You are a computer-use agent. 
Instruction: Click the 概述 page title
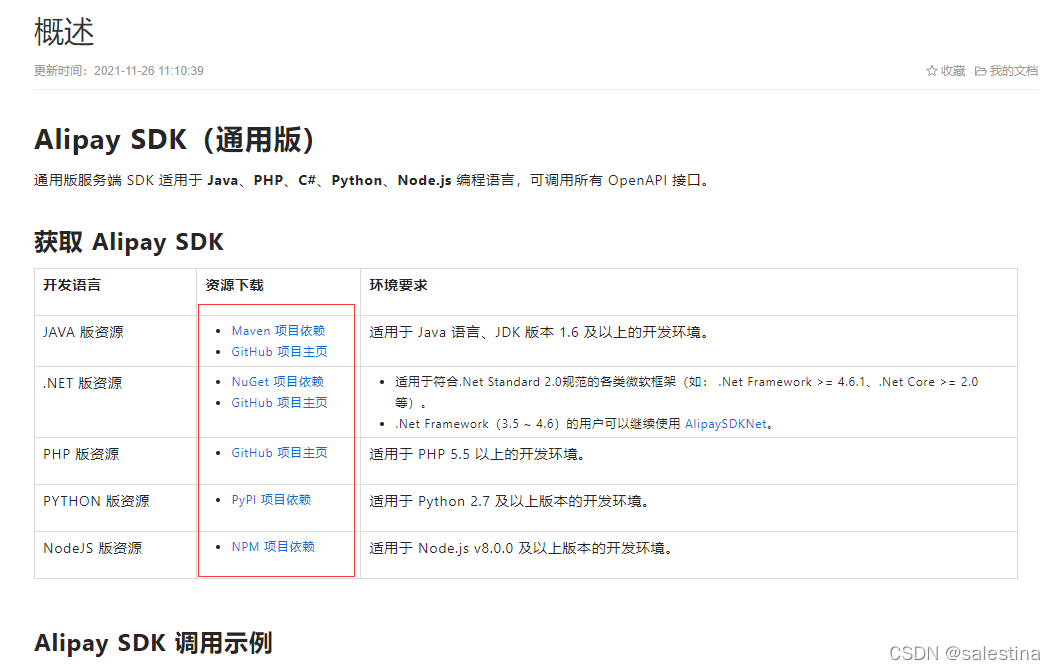click(x=64, y=32)
